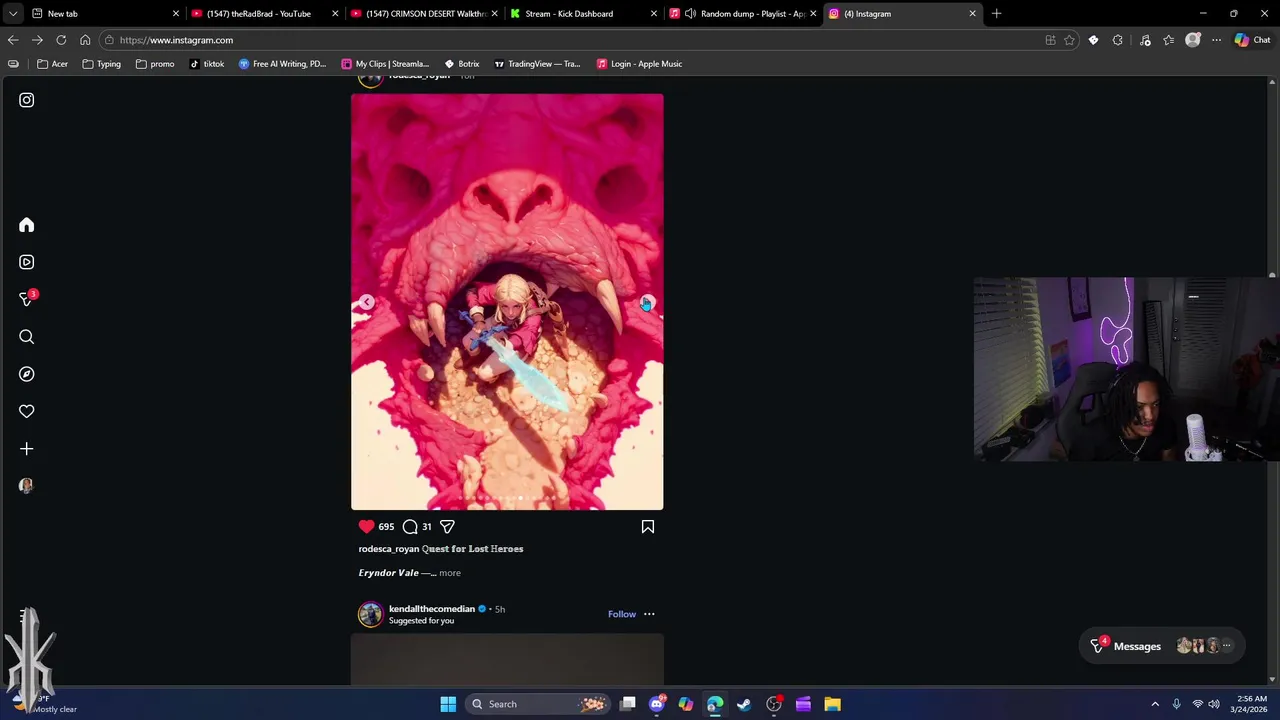Viewport: 1280px width, 720px height.
Task: Open Notifications heart icon in sidebar
Action: pos(26,411)
